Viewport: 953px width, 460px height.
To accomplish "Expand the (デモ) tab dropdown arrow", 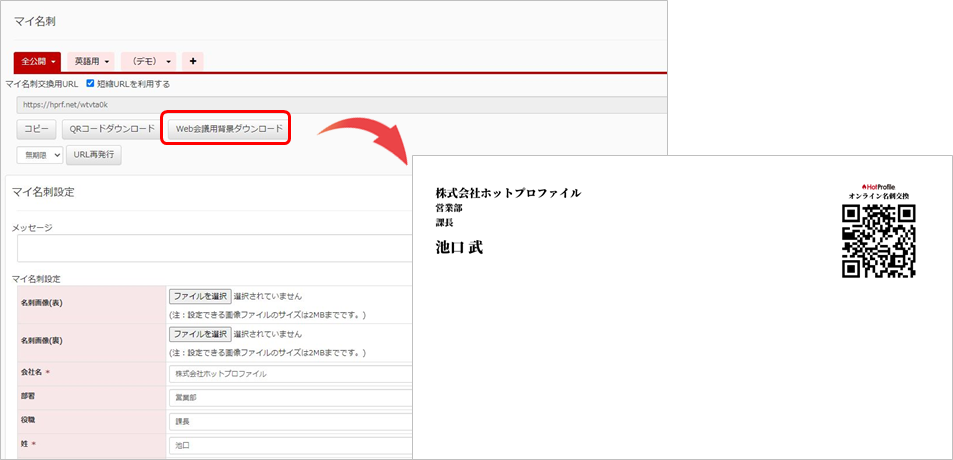I will tap(168, 62).
